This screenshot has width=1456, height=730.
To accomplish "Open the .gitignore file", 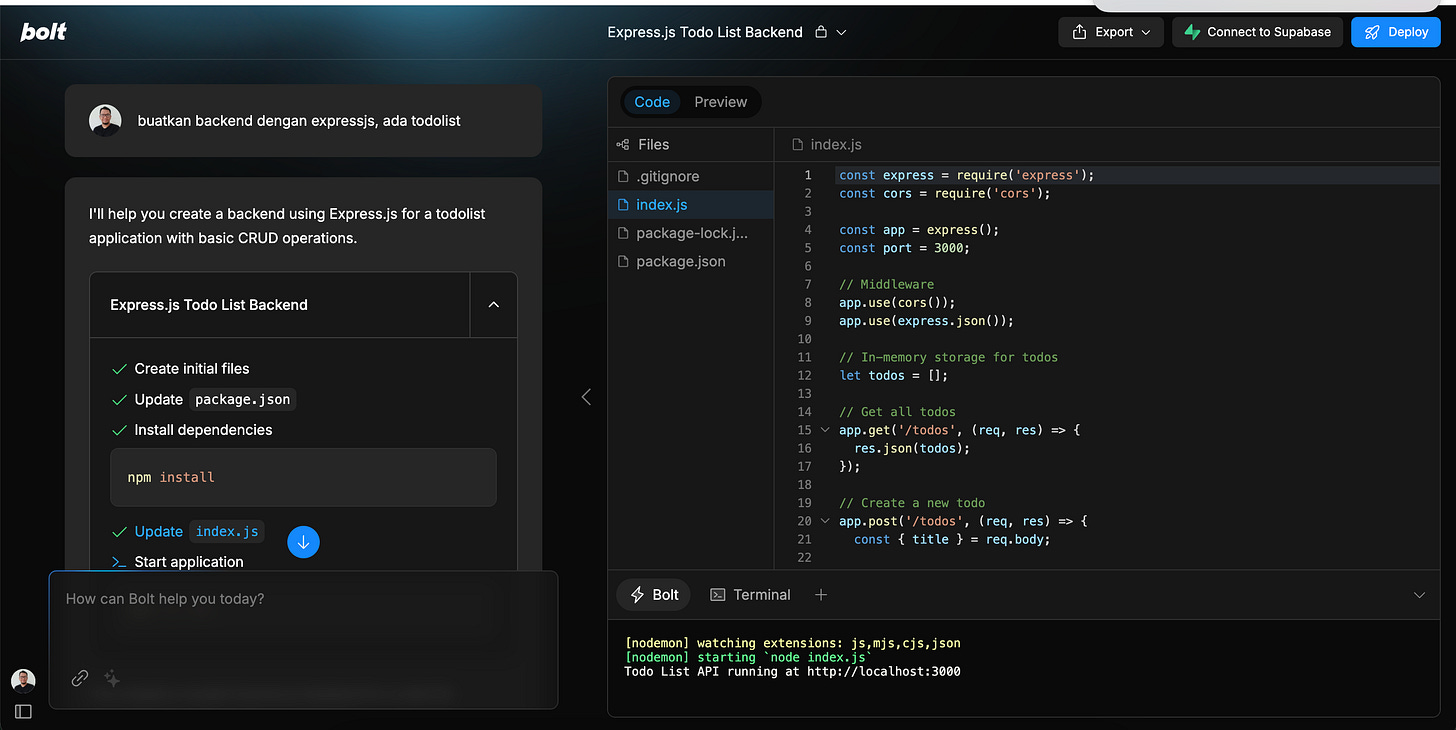I will 691,176.
